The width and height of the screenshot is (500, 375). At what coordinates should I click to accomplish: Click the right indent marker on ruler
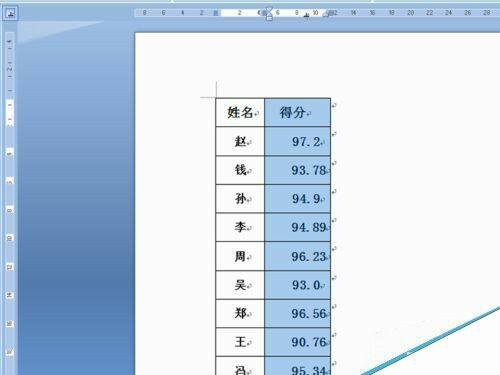coord(326,14)
